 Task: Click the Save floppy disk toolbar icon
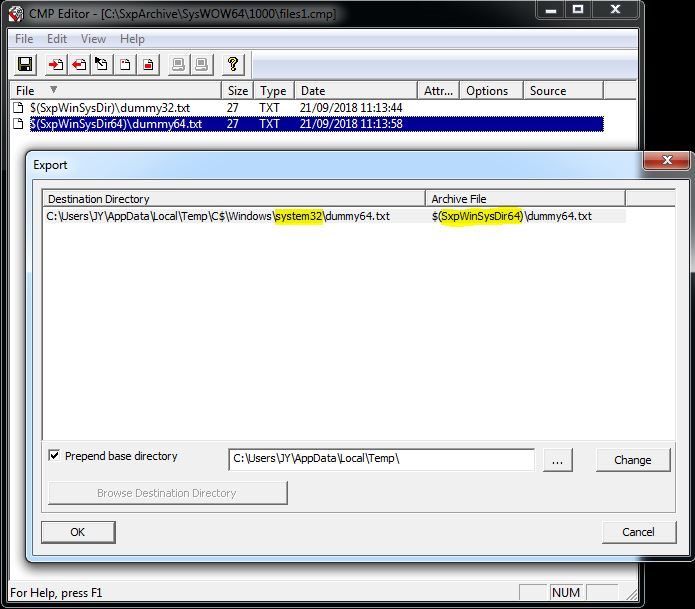tap(26, 65)
